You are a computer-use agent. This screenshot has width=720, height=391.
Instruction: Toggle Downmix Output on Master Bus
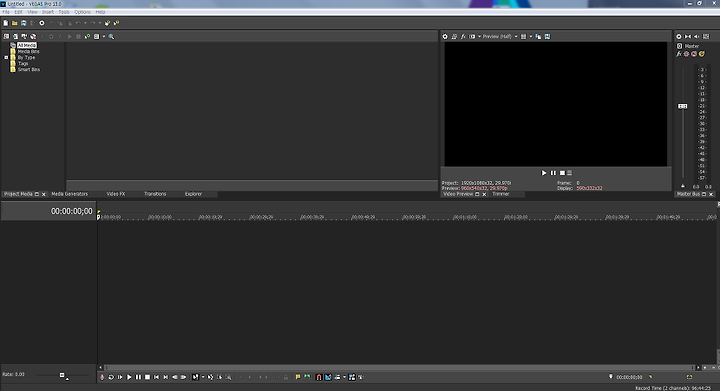688,36
